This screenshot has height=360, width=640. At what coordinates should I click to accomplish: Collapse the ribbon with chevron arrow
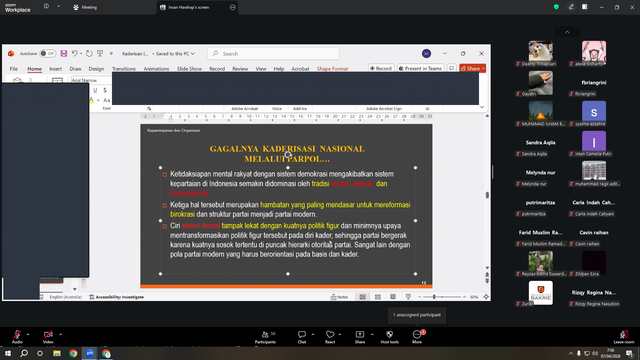pyautogui.click(x=482, y=107)
